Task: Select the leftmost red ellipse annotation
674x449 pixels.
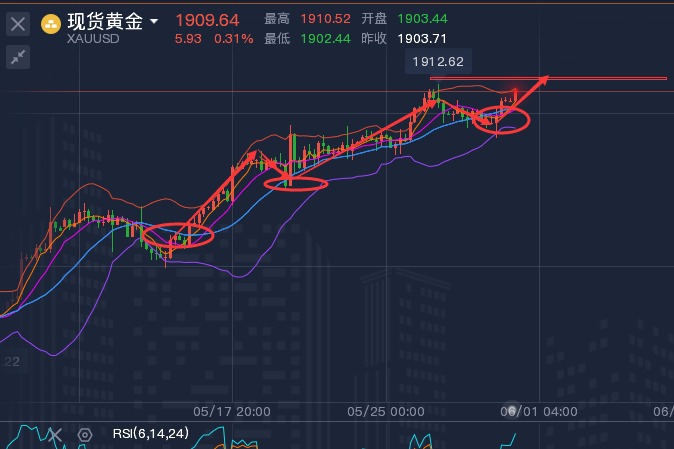Action: click(x=178, y=235)
